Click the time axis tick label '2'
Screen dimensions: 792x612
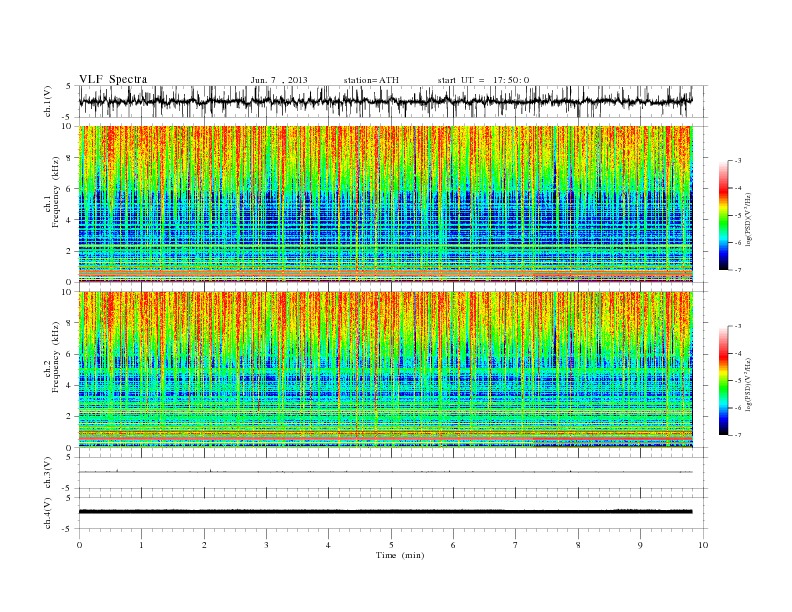point(204,545)
